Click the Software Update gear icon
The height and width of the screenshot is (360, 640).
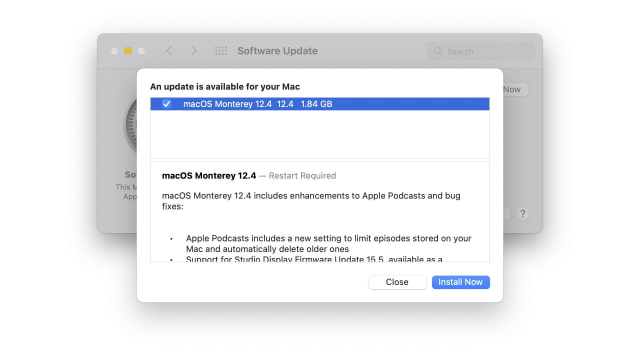pos(131,125)
